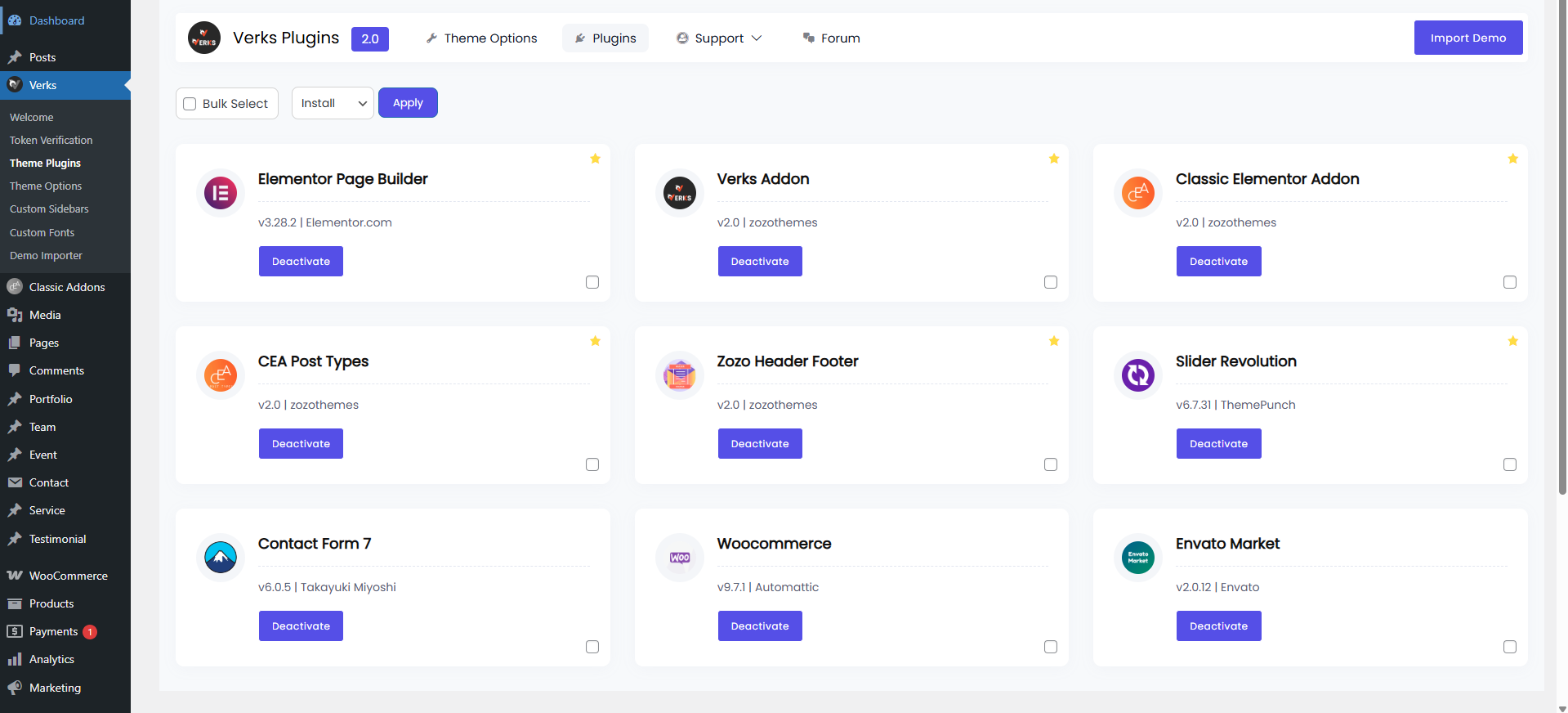The image size is (1568, 713).
Task: Click the Slider Revolution plugin icon
Action: pos(1137,375)
